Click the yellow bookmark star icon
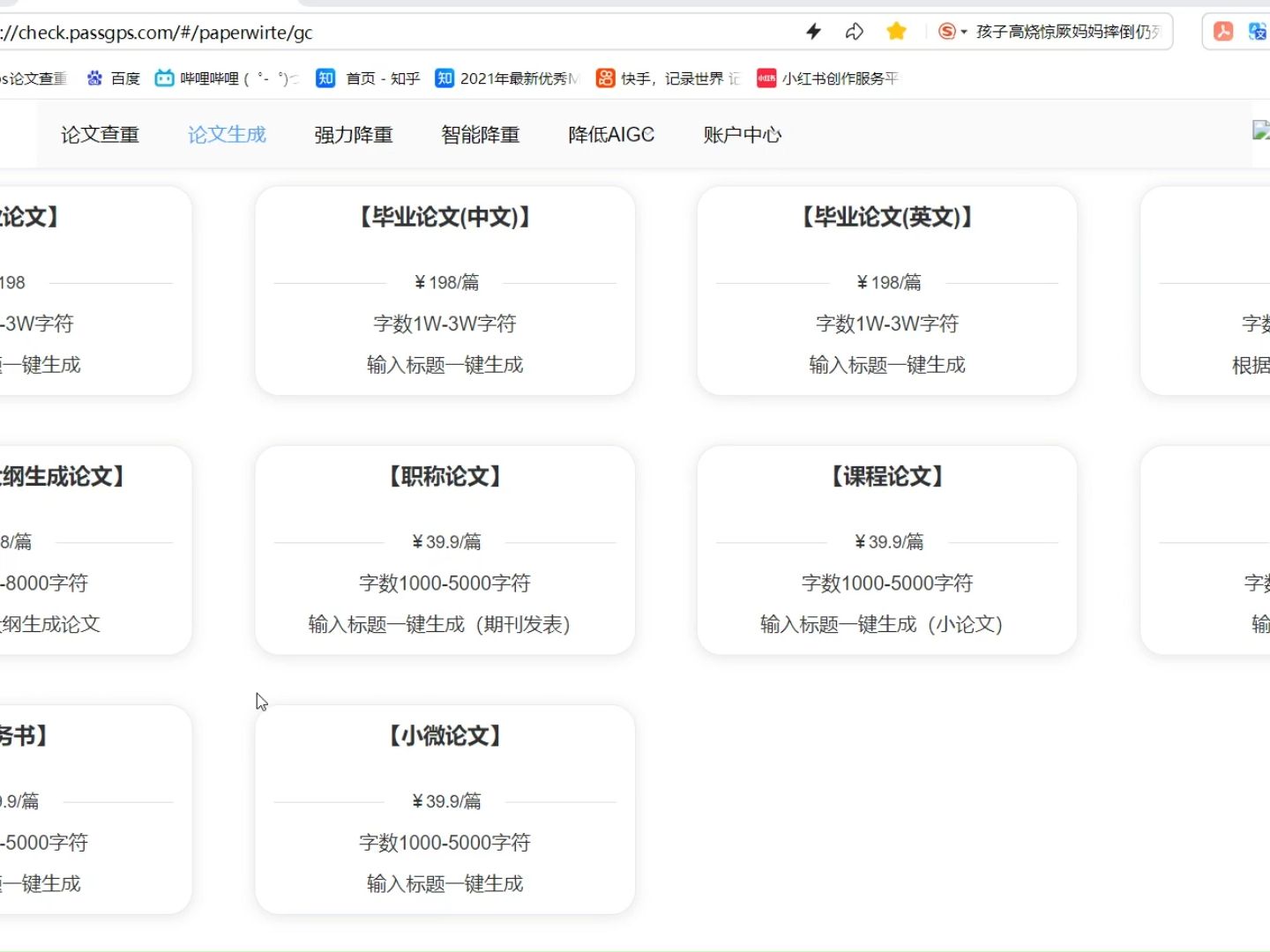The image size is (1270, 952). pos(896,32)
